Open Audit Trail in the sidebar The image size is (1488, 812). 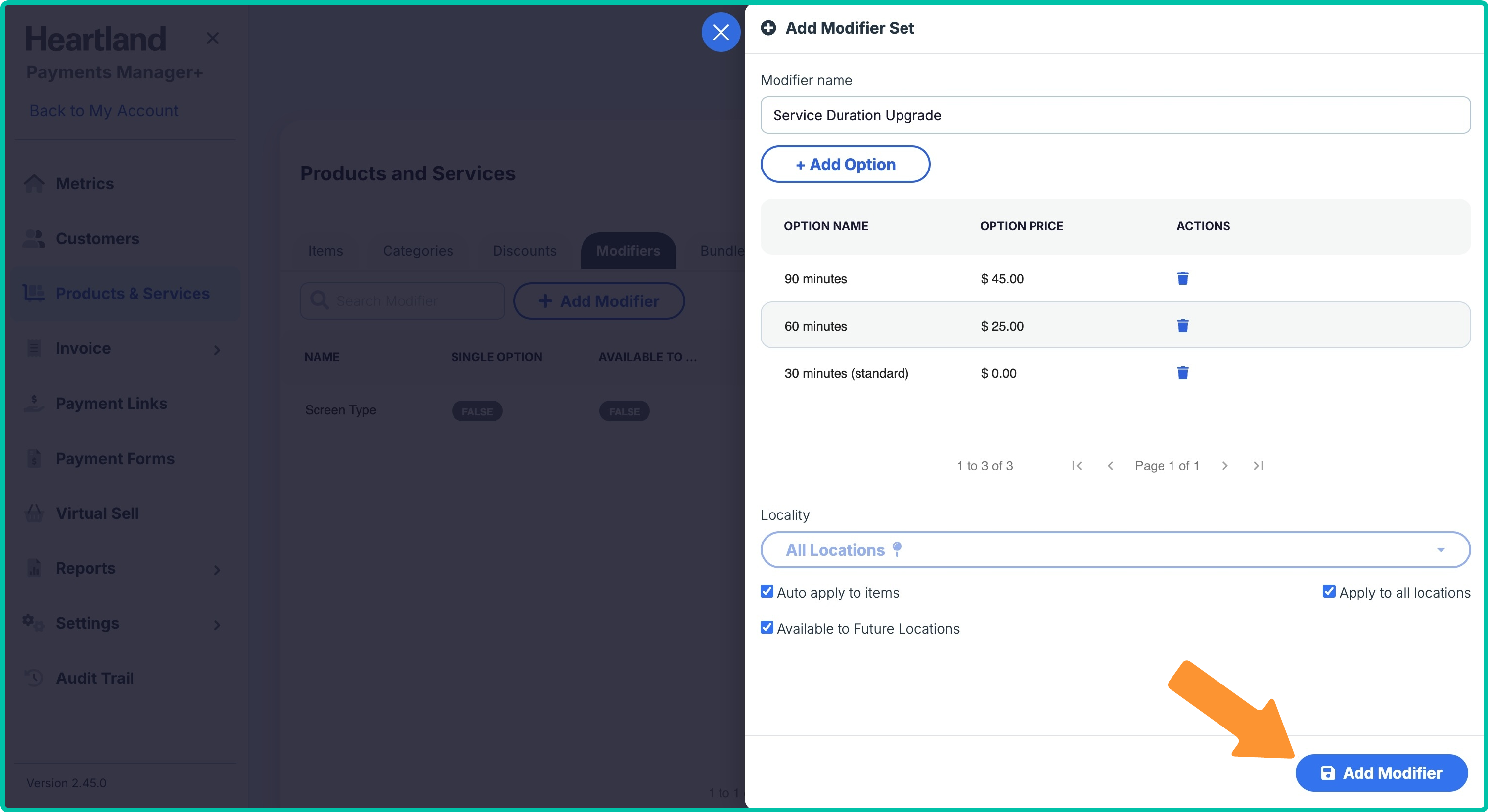click(124, 678)
